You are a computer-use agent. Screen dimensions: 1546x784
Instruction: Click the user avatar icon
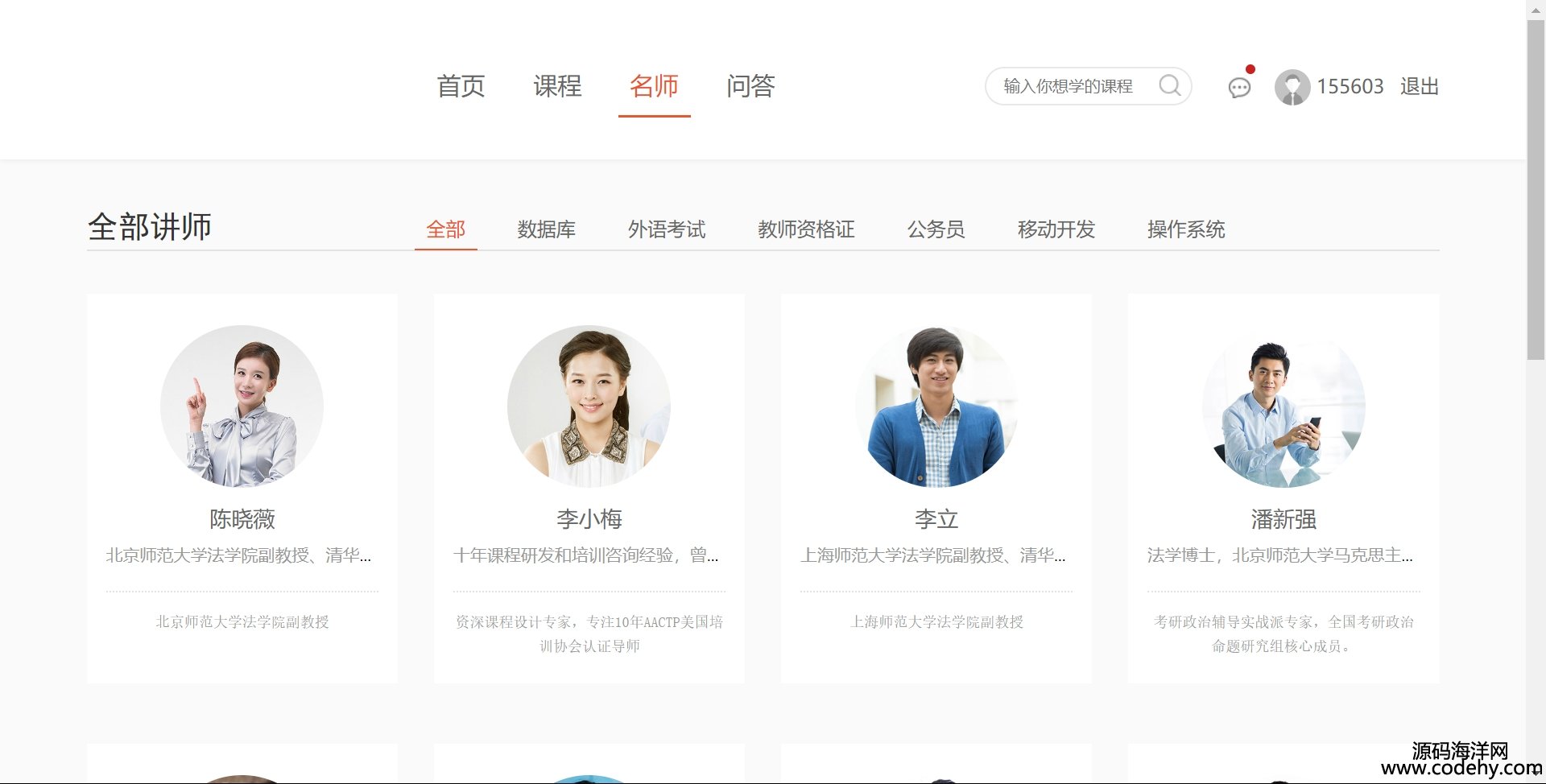coord(1292,87)
